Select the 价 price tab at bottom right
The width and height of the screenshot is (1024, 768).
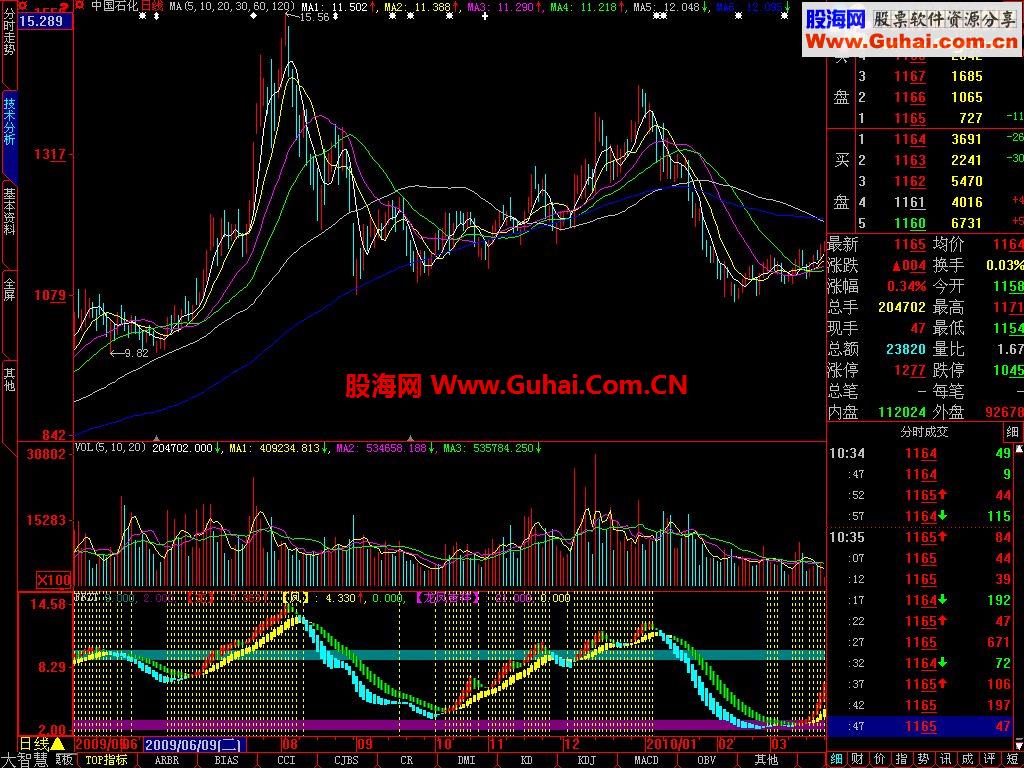(880, 760)
